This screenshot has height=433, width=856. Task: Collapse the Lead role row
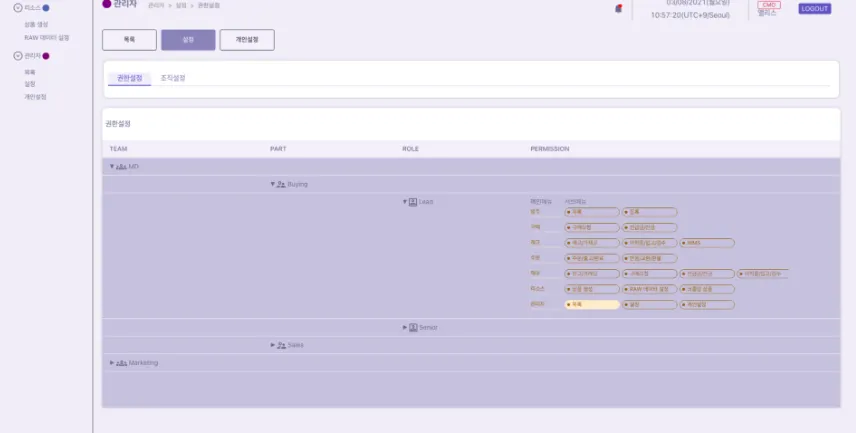[405, 201]
